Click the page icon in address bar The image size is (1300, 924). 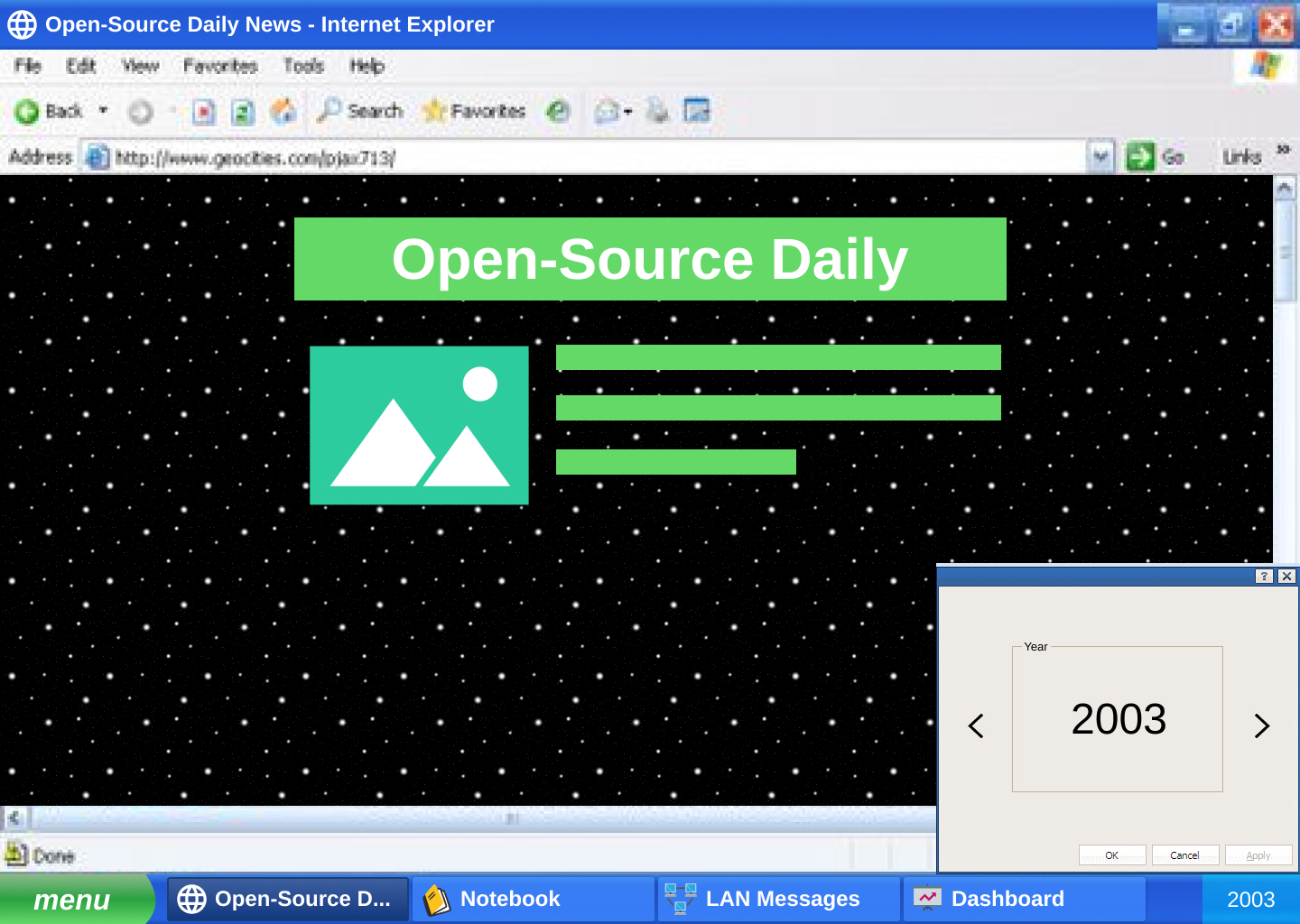(x=97, y=158)
